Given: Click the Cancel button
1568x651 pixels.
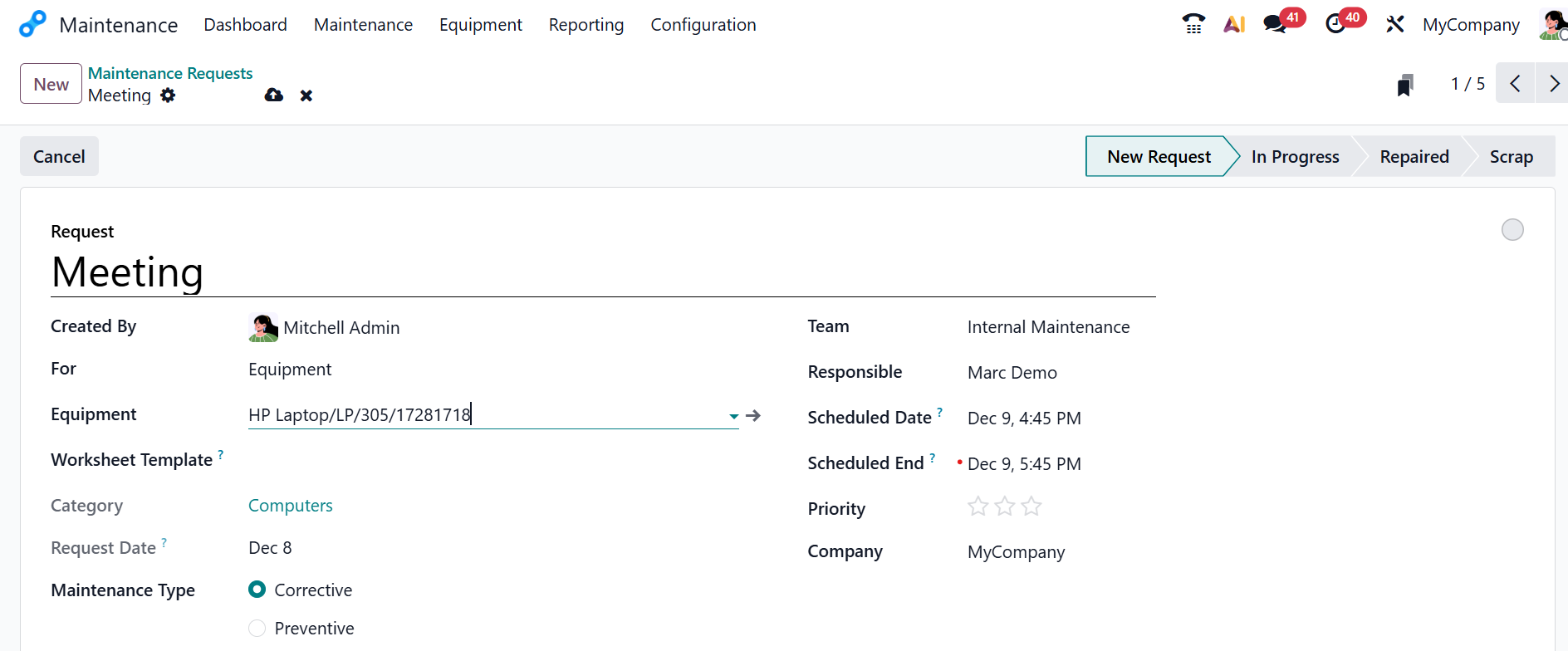Looking at the screenshot, I should point(59,156).
